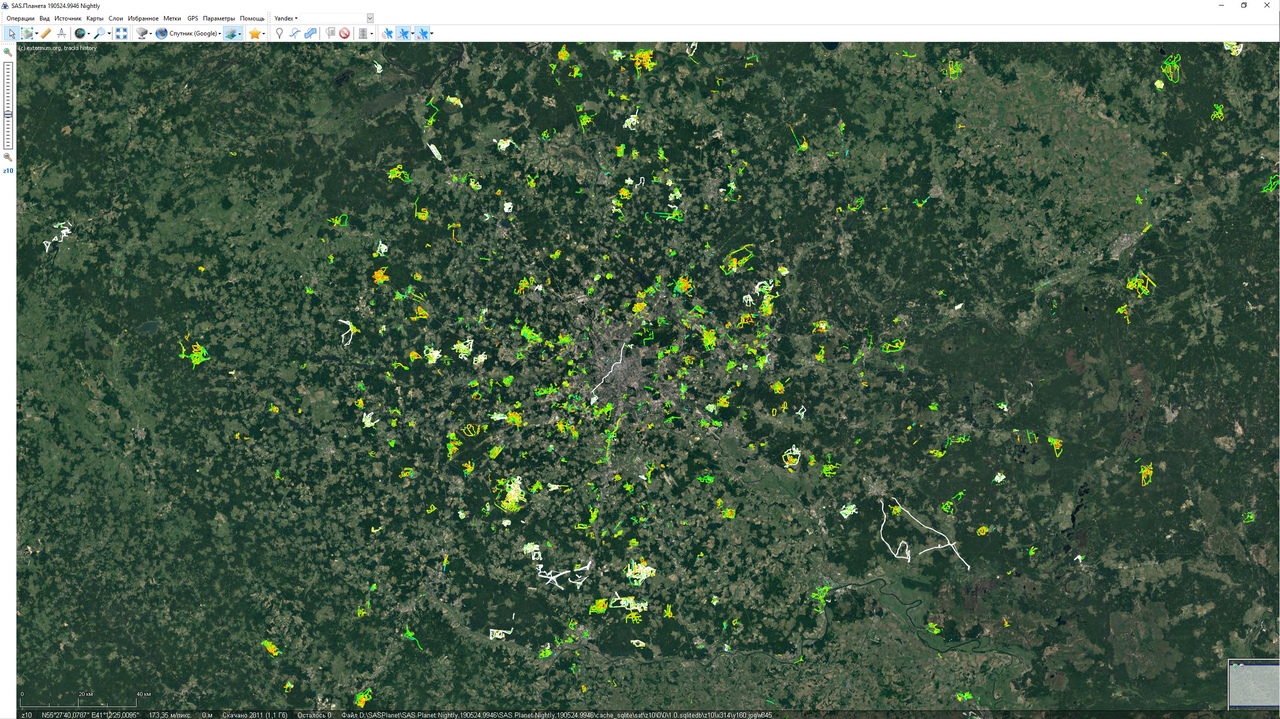Click the fullscreen mode icon

point(121,33)
